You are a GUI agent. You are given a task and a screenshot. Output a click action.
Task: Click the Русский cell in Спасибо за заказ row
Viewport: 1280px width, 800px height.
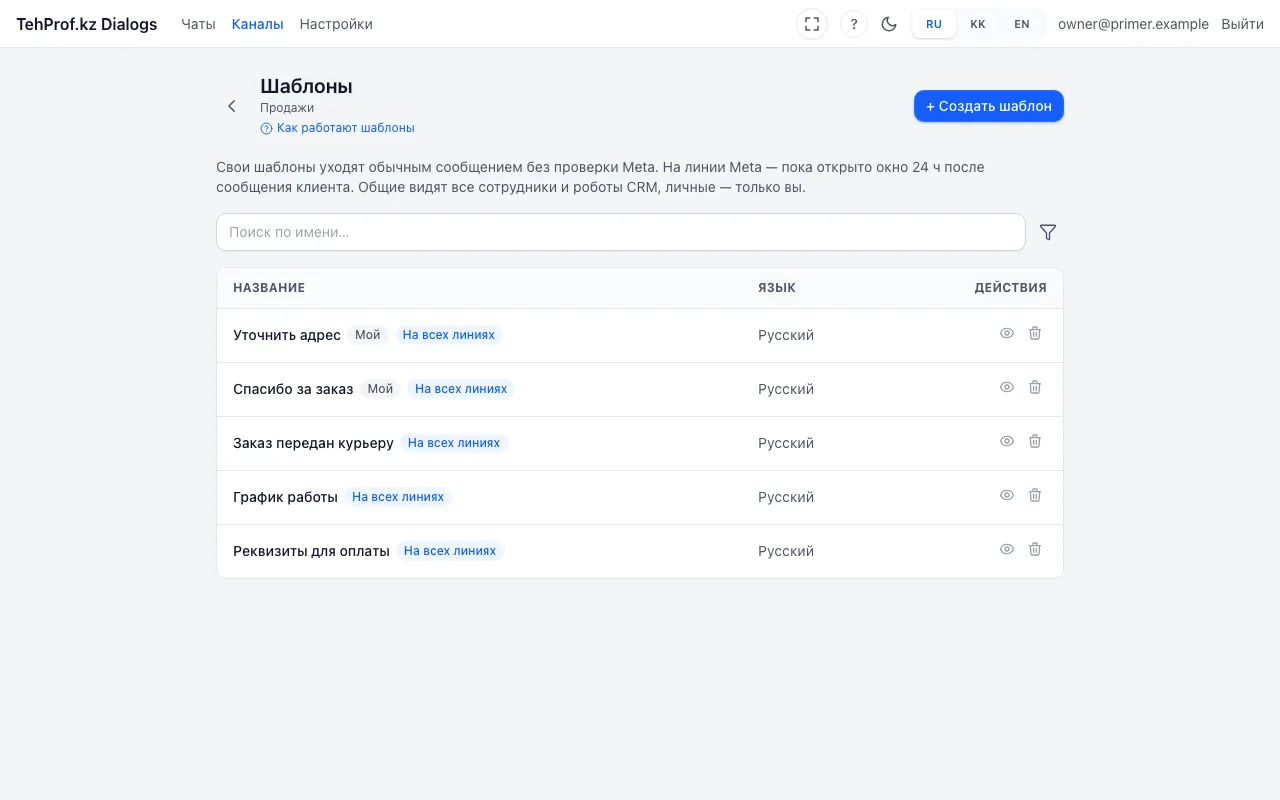pyautogui.click(x=786, y=389)
